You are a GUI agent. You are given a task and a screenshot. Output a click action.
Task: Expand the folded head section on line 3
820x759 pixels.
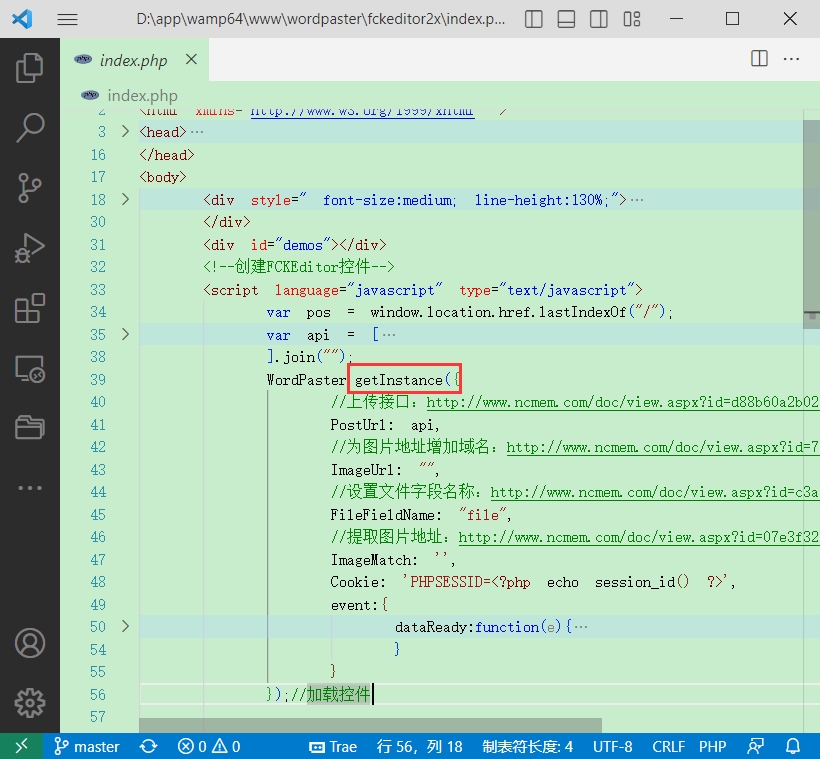(125, 132)
